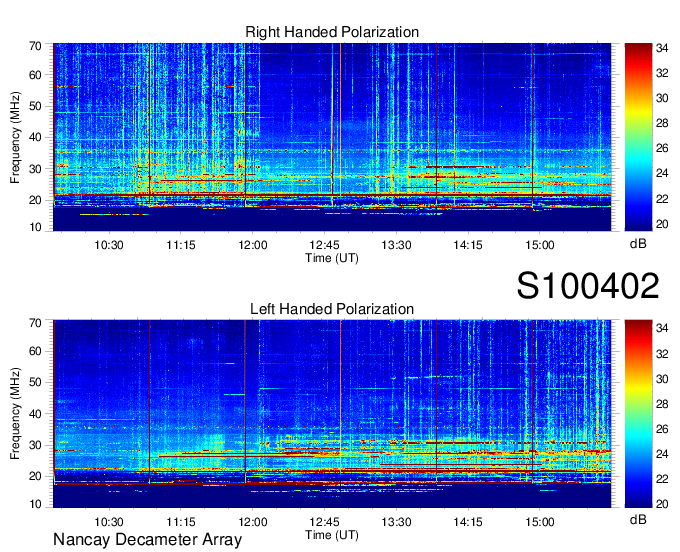Click the 13:30 tick under the right-handed plot

click(x=396, y=245)
